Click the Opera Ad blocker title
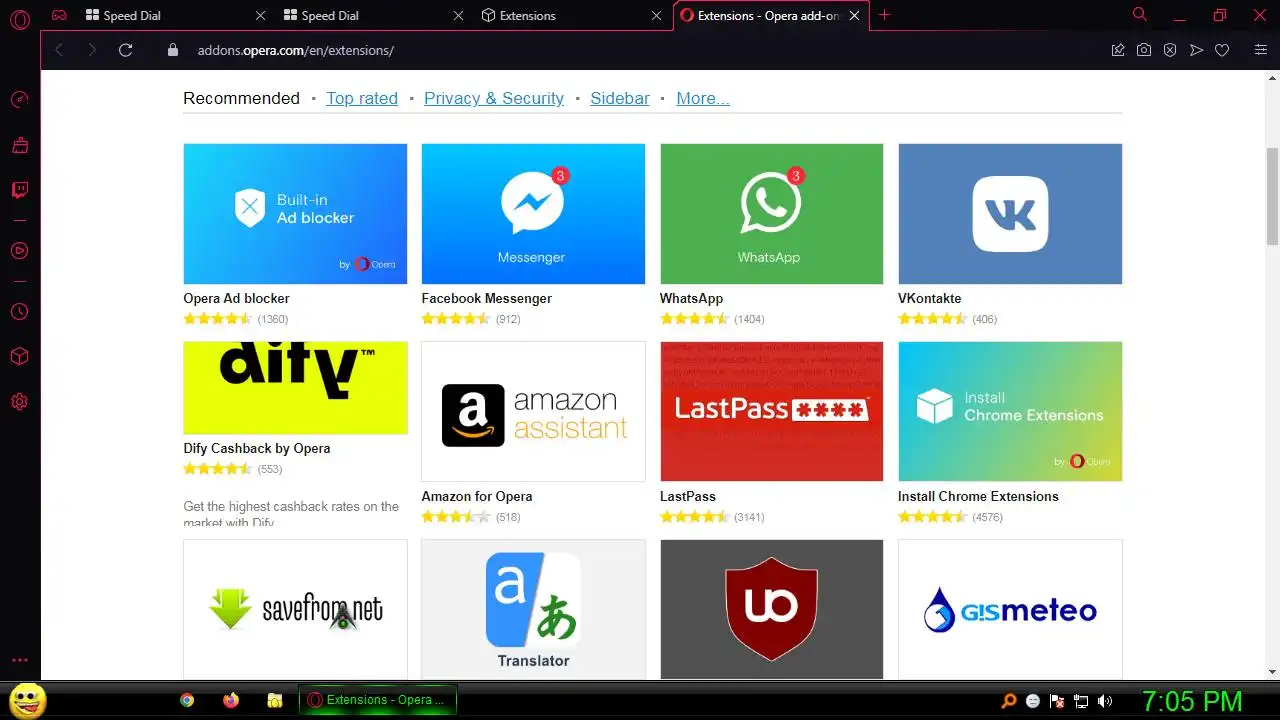The height and width of the screenshot is (720, 1280). pyautogui.click(x=236, y=298)
